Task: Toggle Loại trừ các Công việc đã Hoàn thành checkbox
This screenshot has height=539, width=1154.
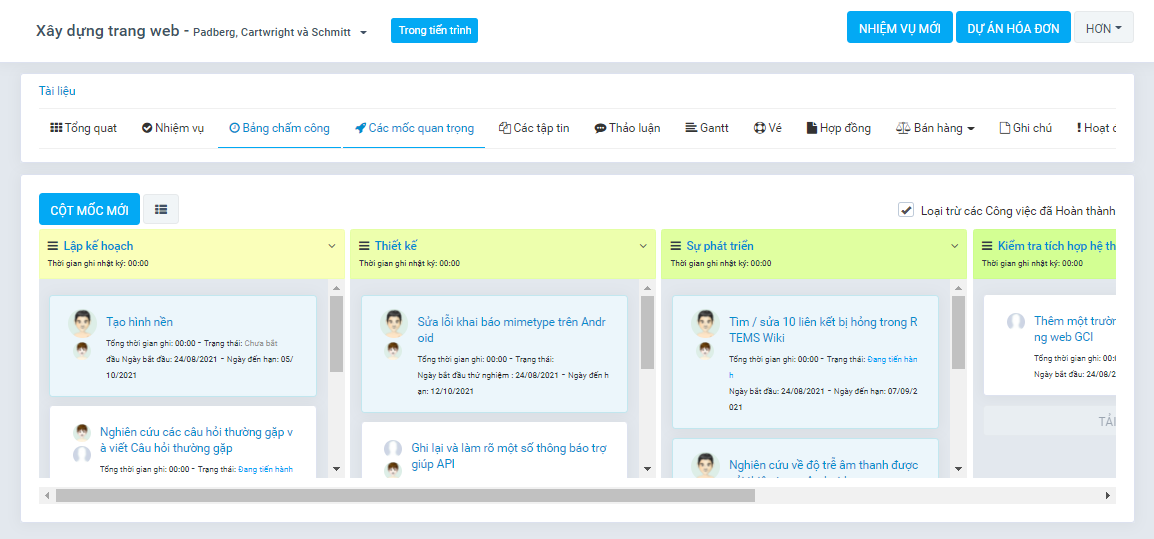Action: [906, 210]
